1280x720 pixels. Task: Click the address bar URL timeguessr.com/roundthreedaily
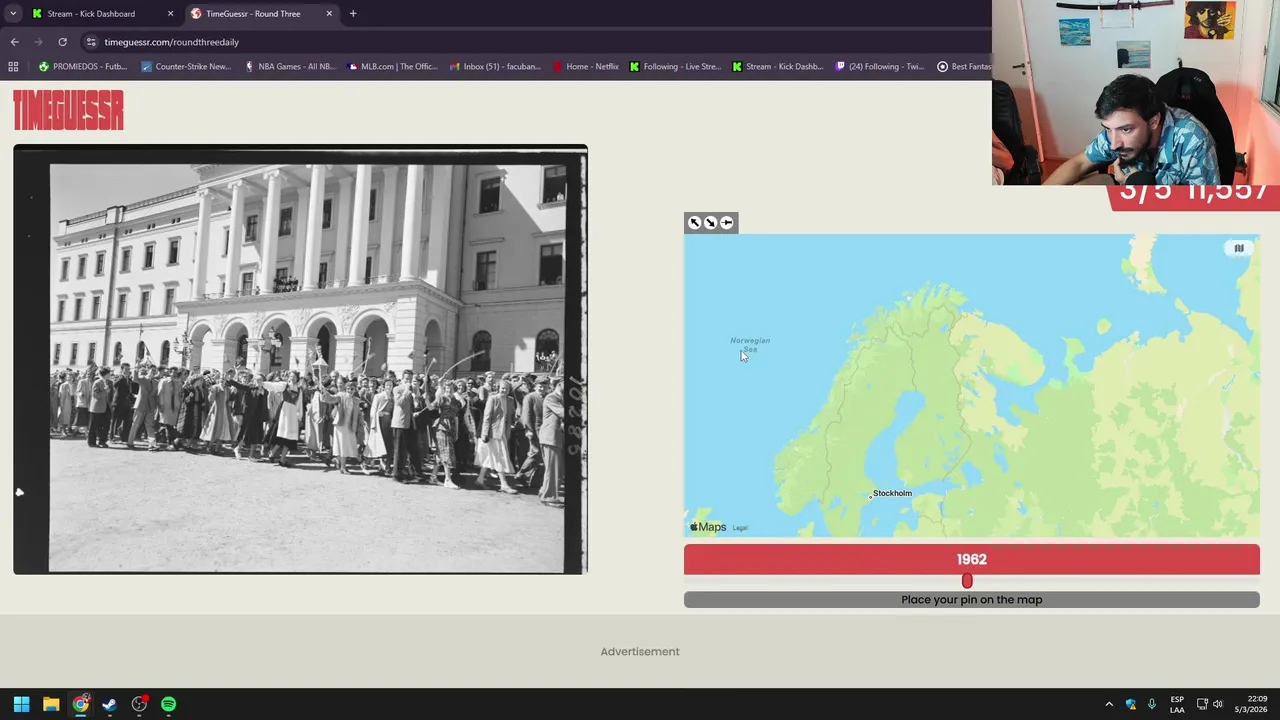[x=172, y=42]
